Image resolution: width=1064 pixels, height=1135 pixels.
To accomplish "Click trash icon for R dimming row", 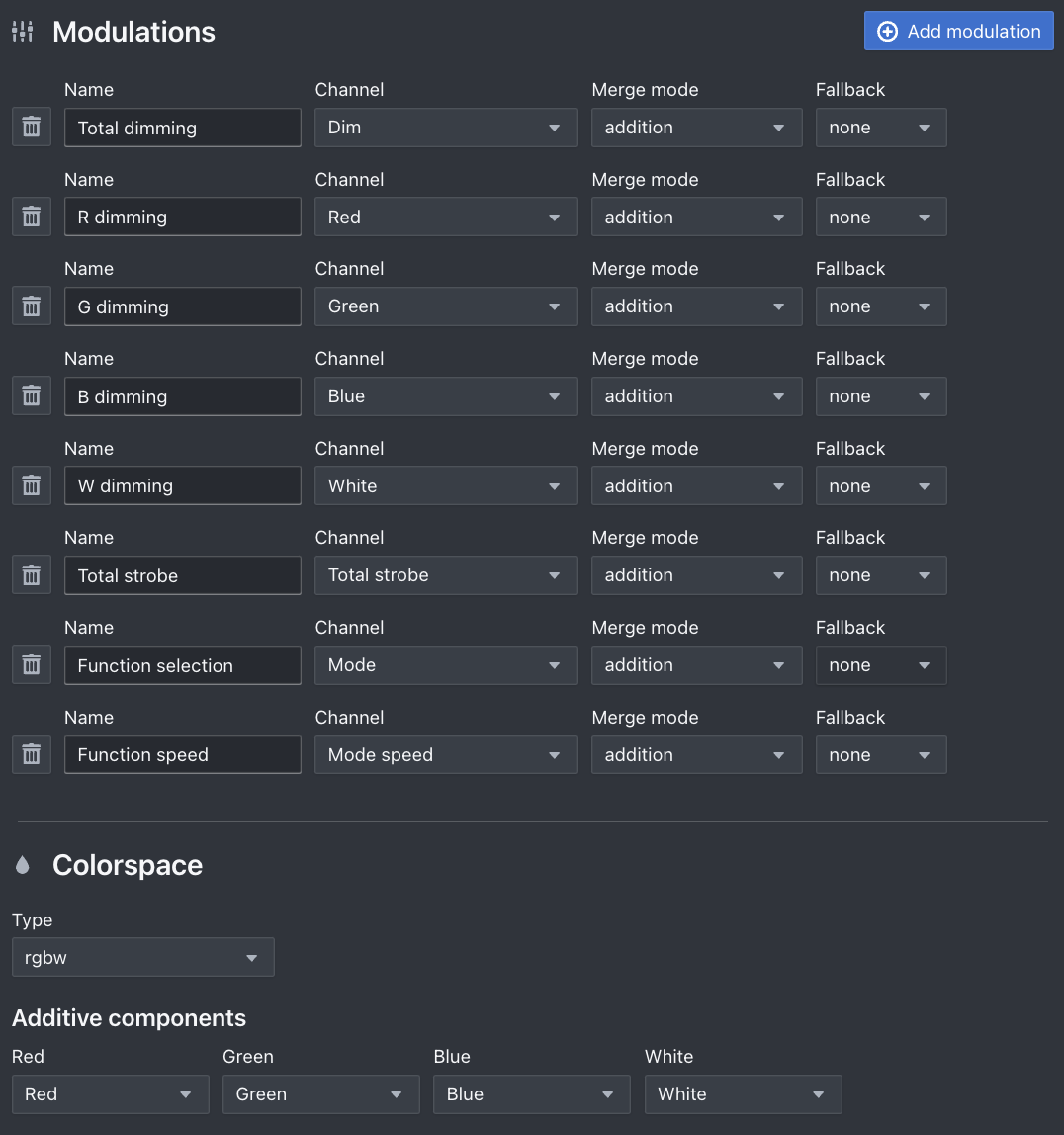I will (32, 218).
